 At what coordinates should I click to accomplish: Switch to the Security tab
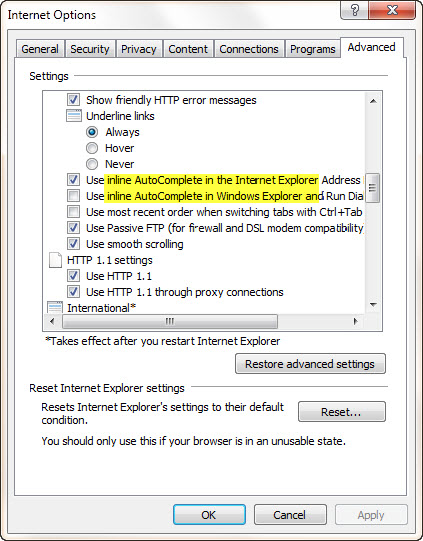click(x=90, y=49)
